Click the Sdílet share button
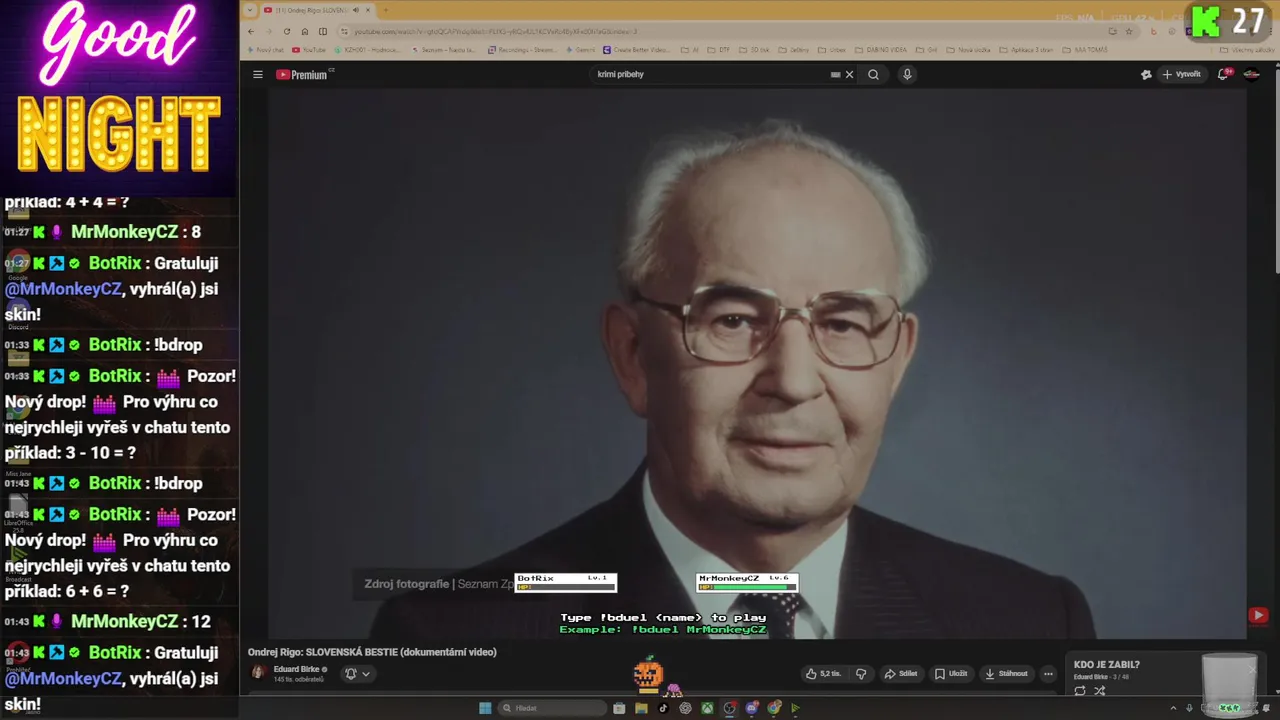Screen dimensions: 1280x720 coord(901,674)
